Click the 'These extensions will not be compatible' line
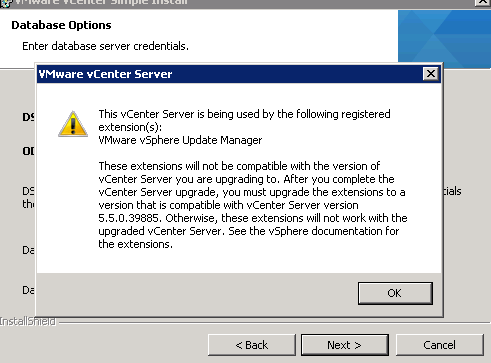Screen dimensions: 491x363 (239, 166)
